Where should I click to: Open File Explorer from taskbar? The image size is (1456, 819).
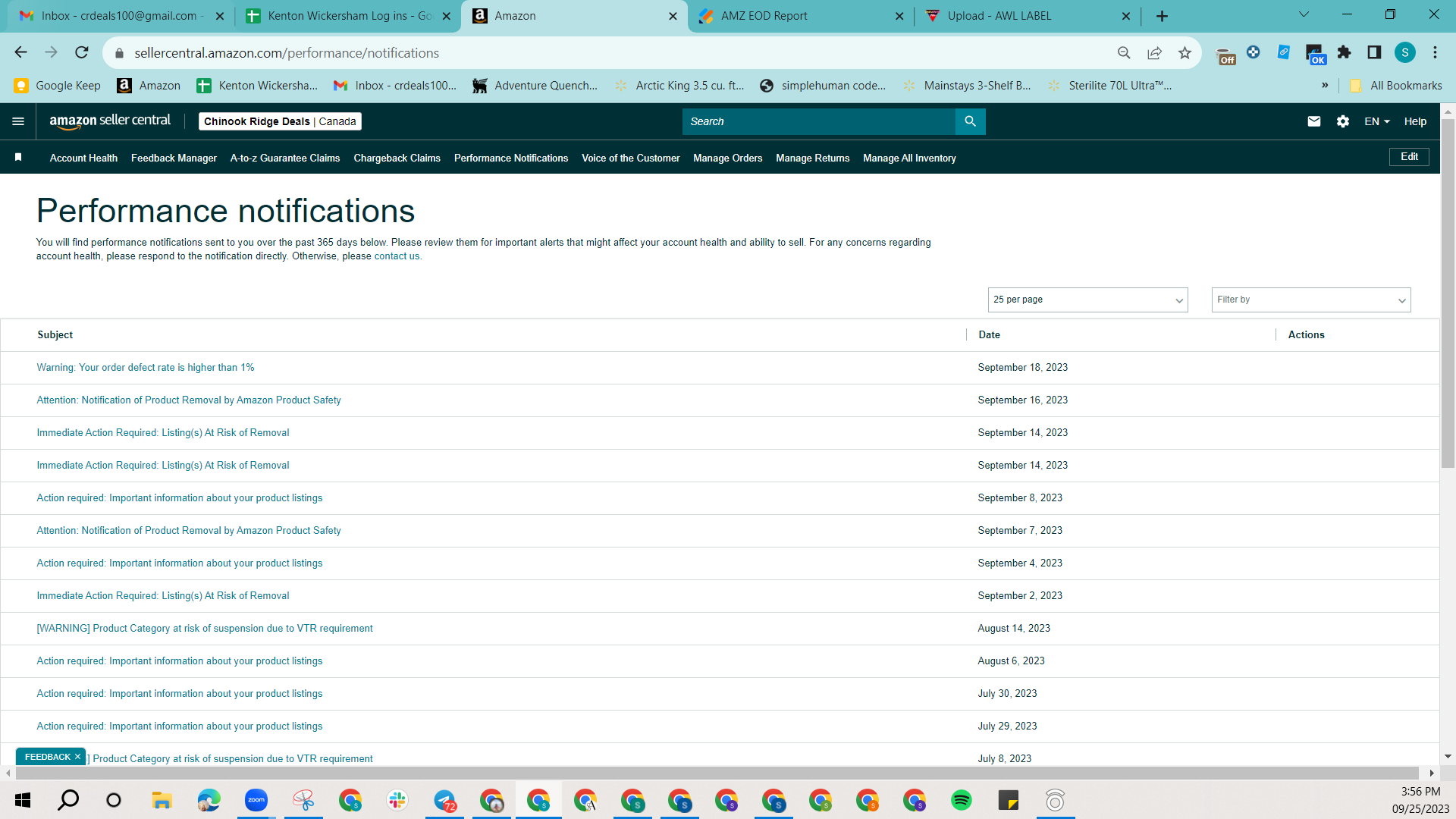(162, 800)
